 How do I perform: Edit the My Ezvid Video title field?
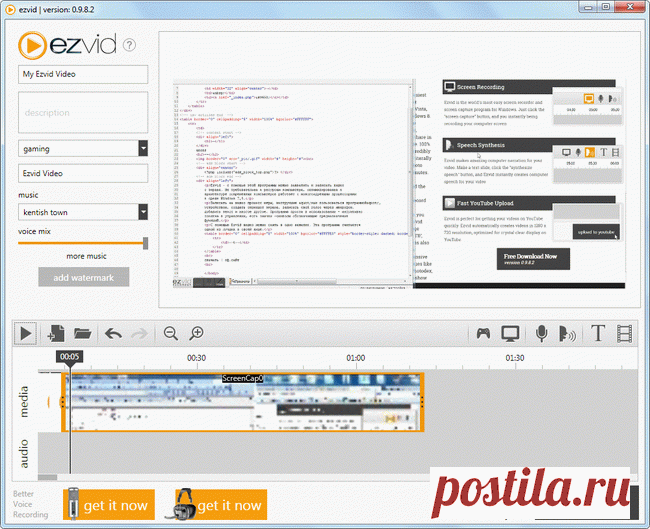point(83,74)
